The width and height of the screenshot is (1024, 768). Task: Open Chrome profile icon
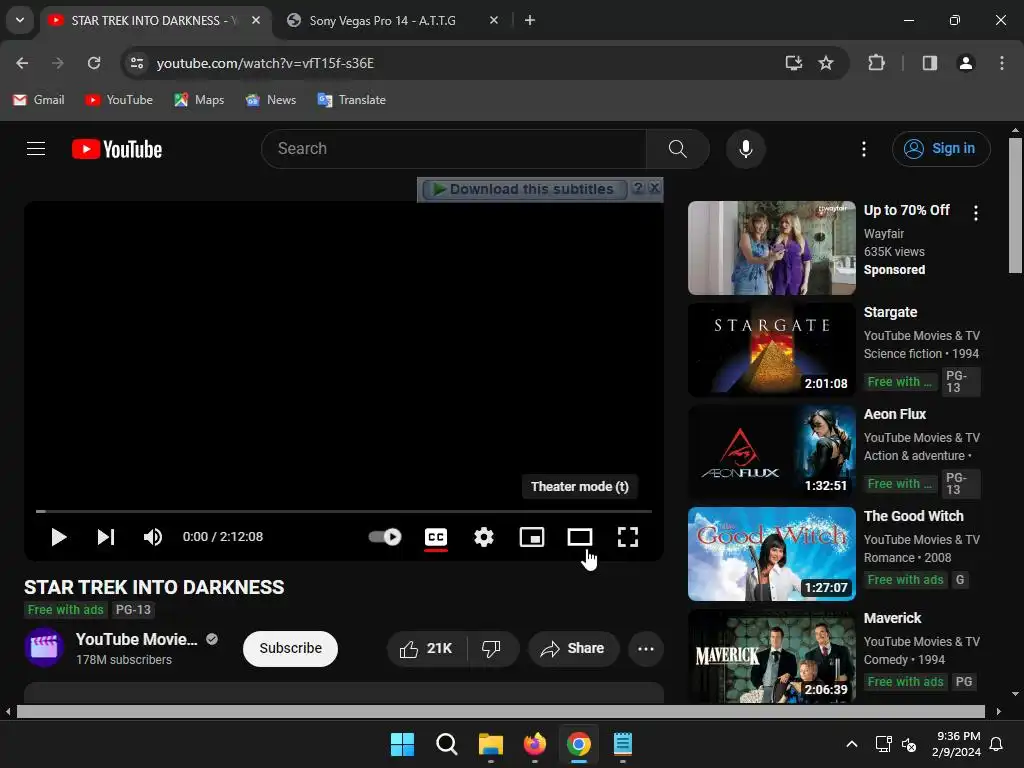coord(965,63)
